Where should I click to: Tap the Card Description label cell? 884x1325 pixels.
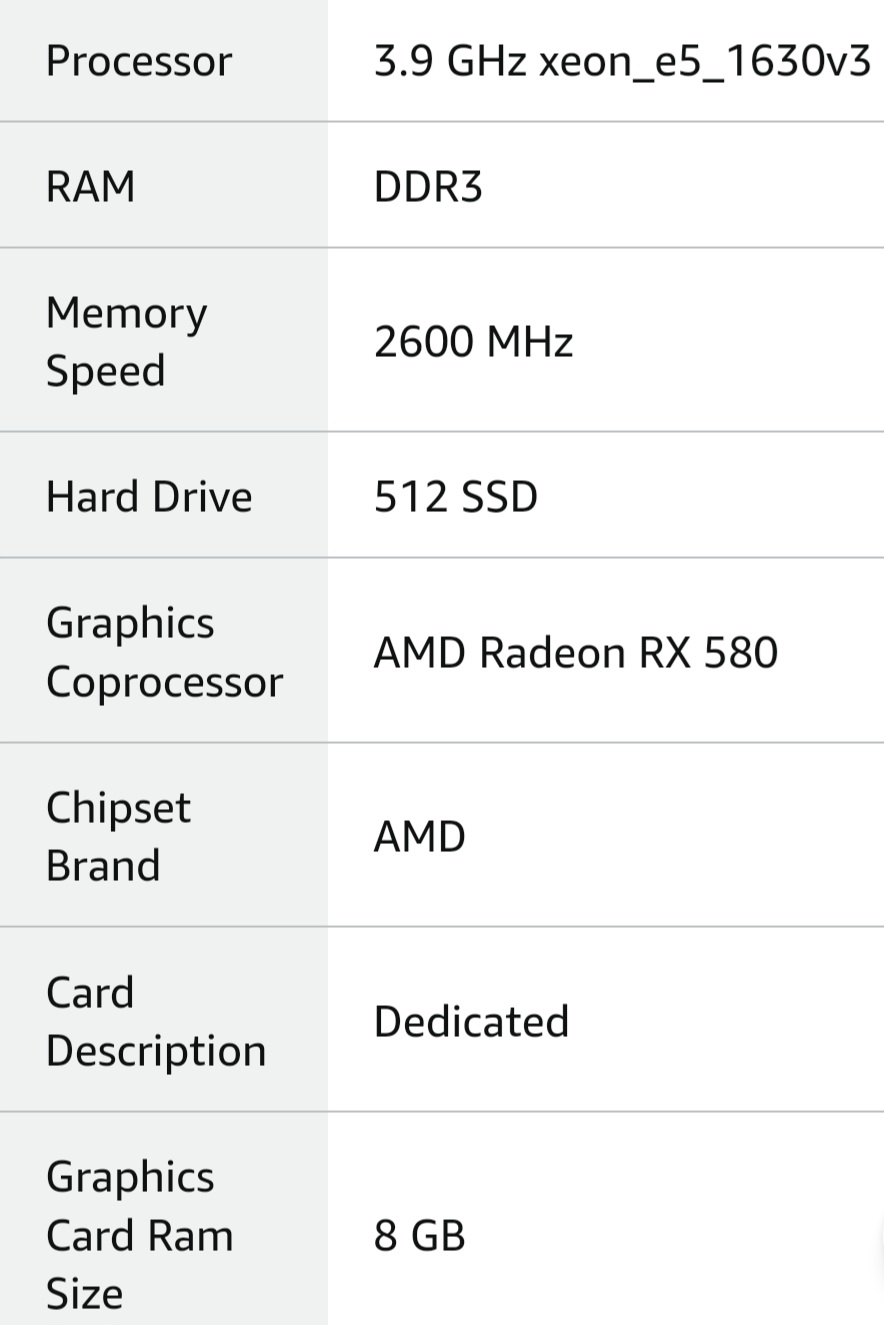pyautogui.click(x=156, y=1021)
